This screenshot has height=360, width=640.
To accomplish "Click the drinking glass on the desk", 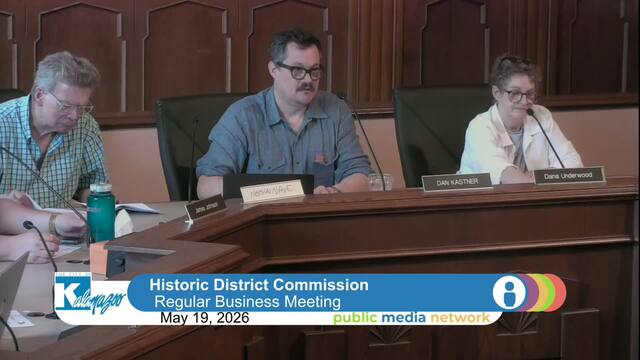I will pos(380,182).
